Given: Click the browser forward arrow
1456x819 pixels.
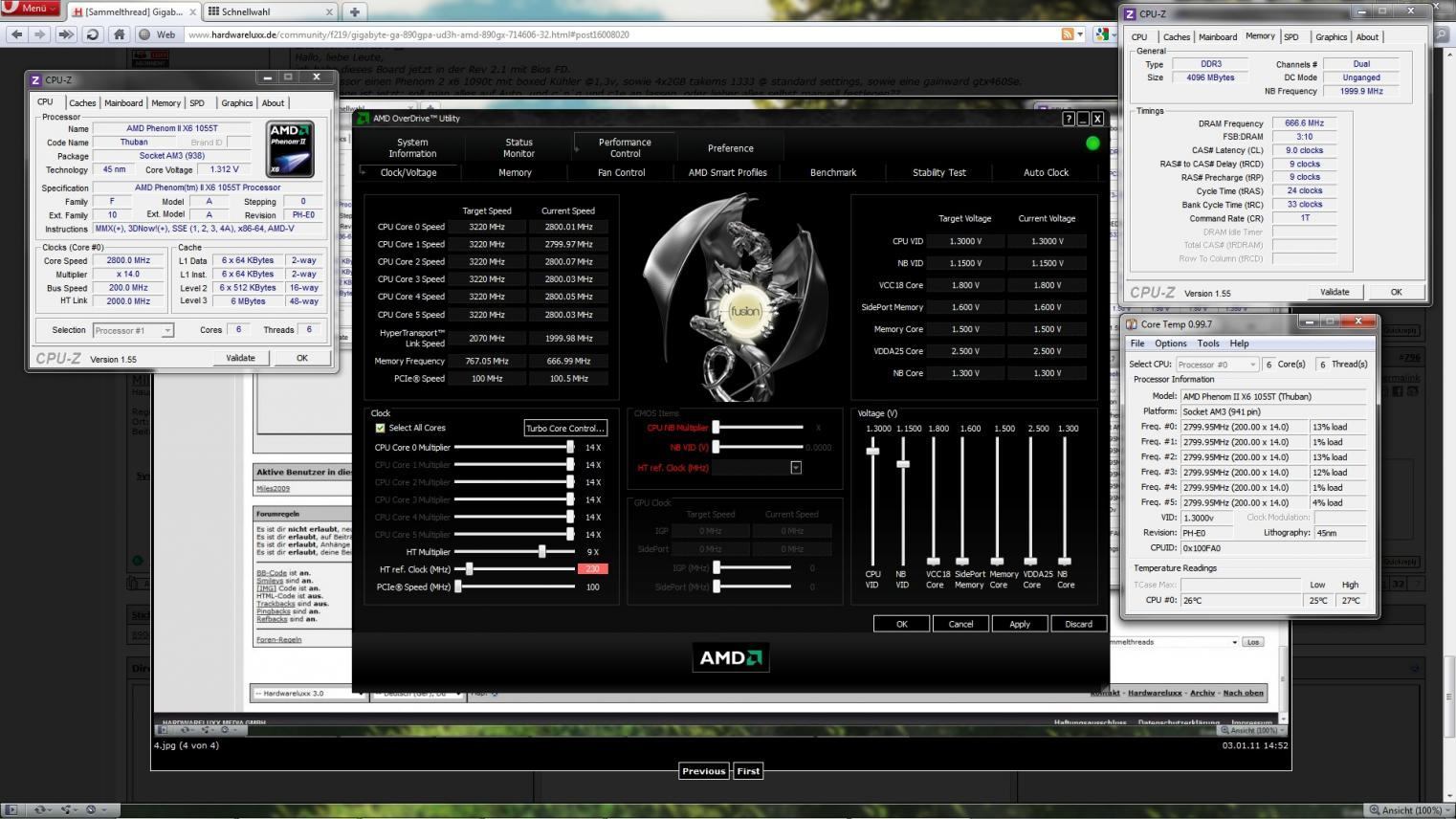Looking at the screenshot, I should point(39,34).
